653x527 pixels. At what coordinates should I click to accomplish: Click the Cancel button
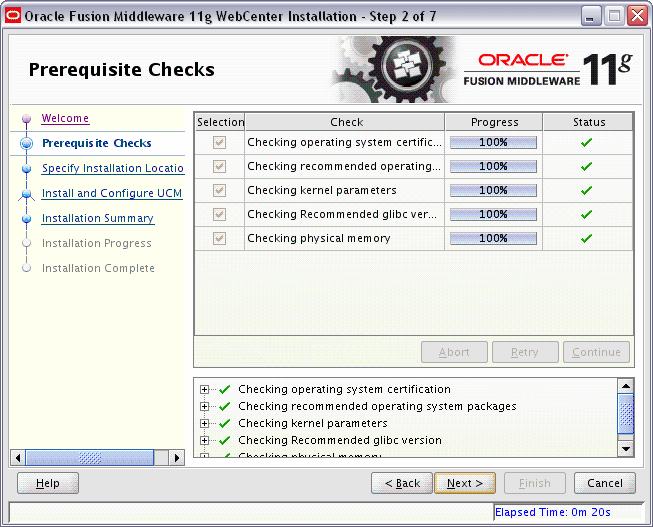point(605,483)
